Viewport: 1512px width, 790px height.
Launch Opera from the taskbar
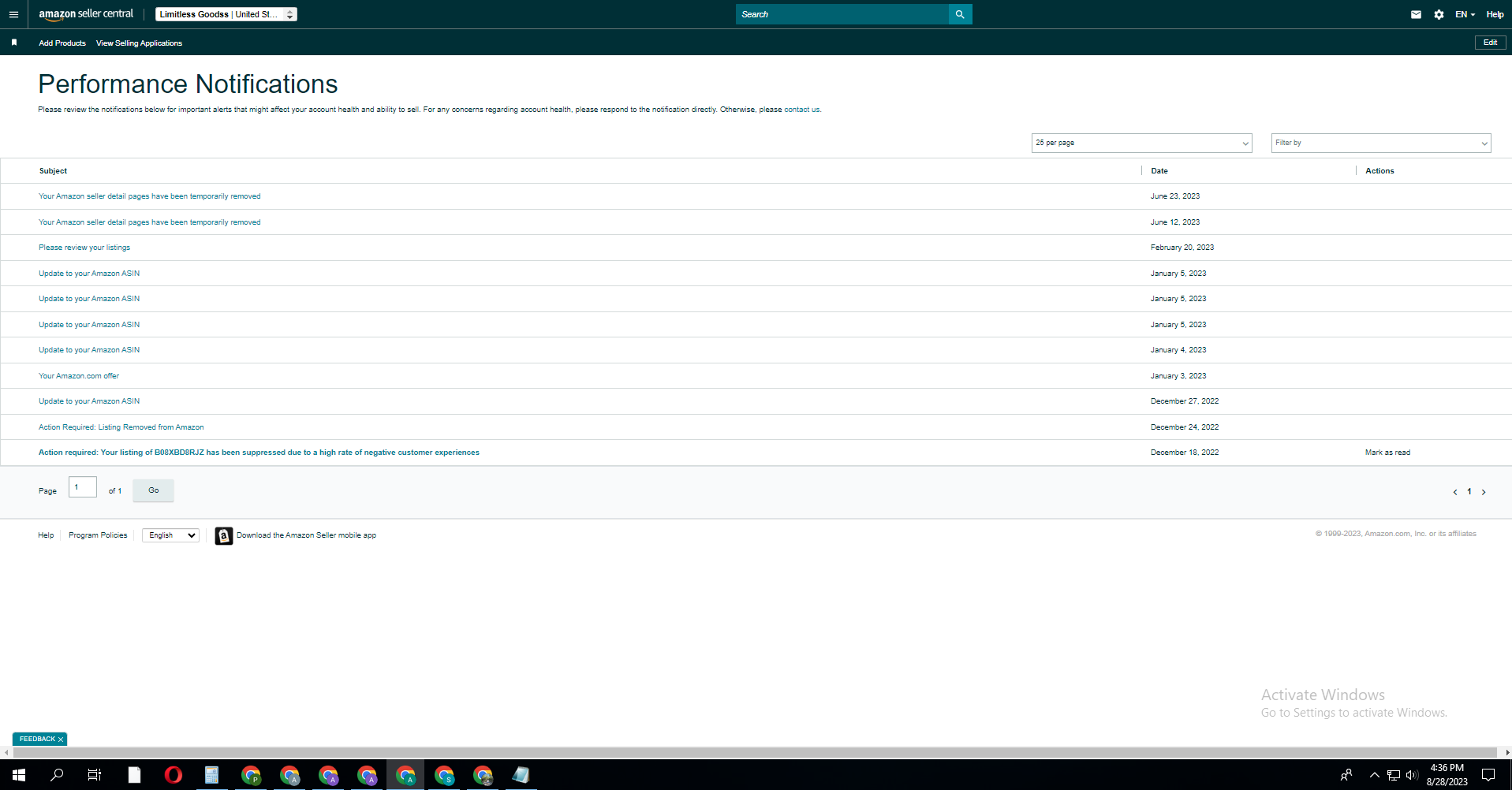click(173, 775)
